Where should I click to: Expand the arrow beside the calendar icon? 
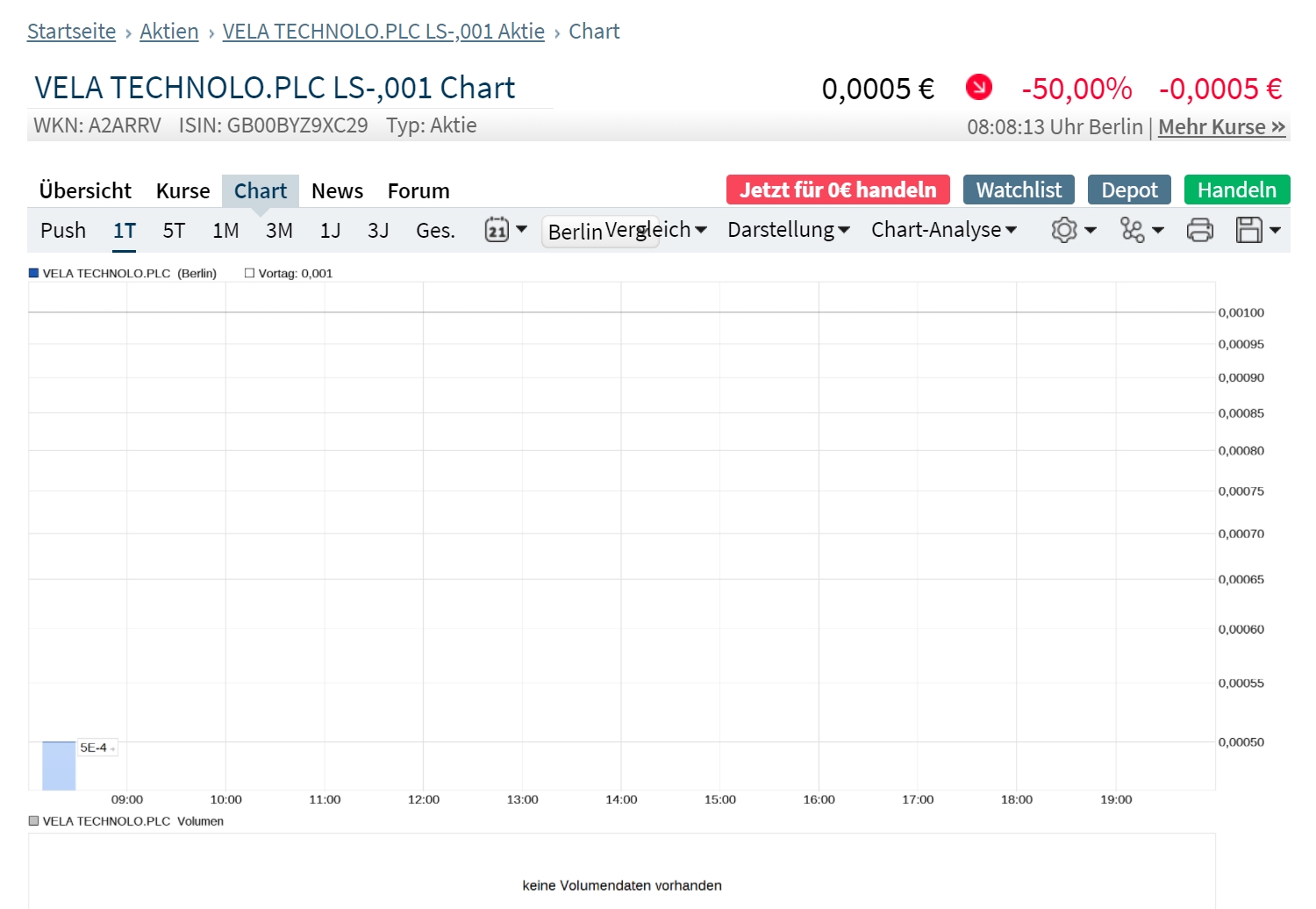[522, 229]
